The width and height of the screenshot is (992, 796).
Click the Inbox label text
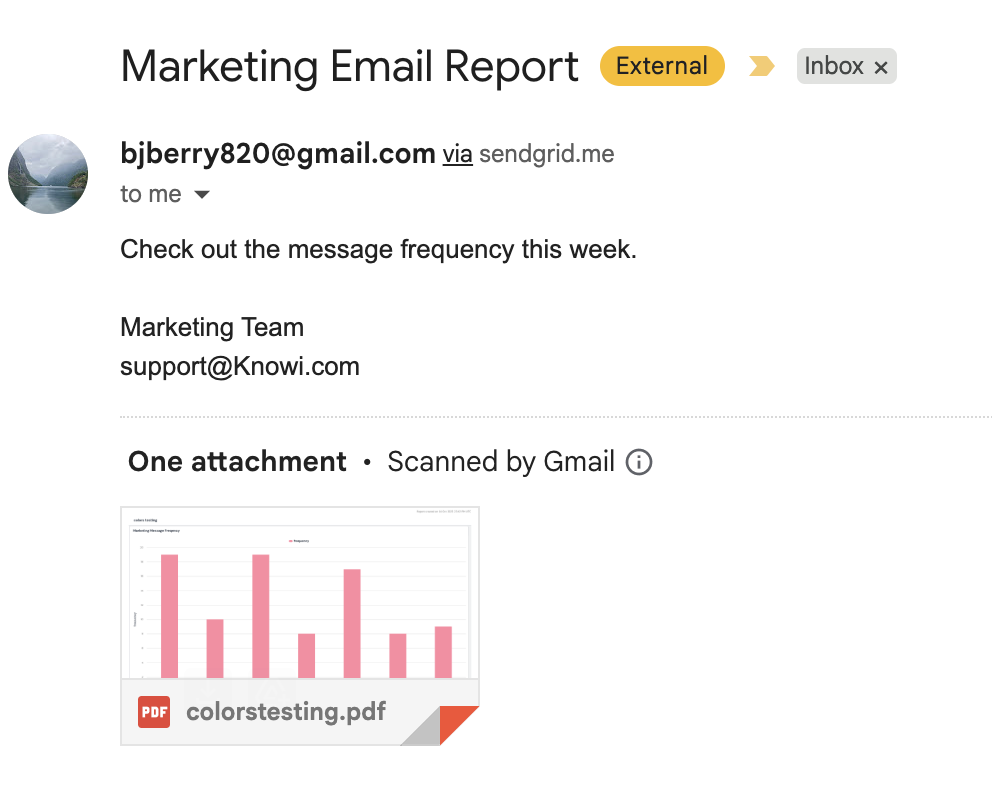[x=834, y=67]
